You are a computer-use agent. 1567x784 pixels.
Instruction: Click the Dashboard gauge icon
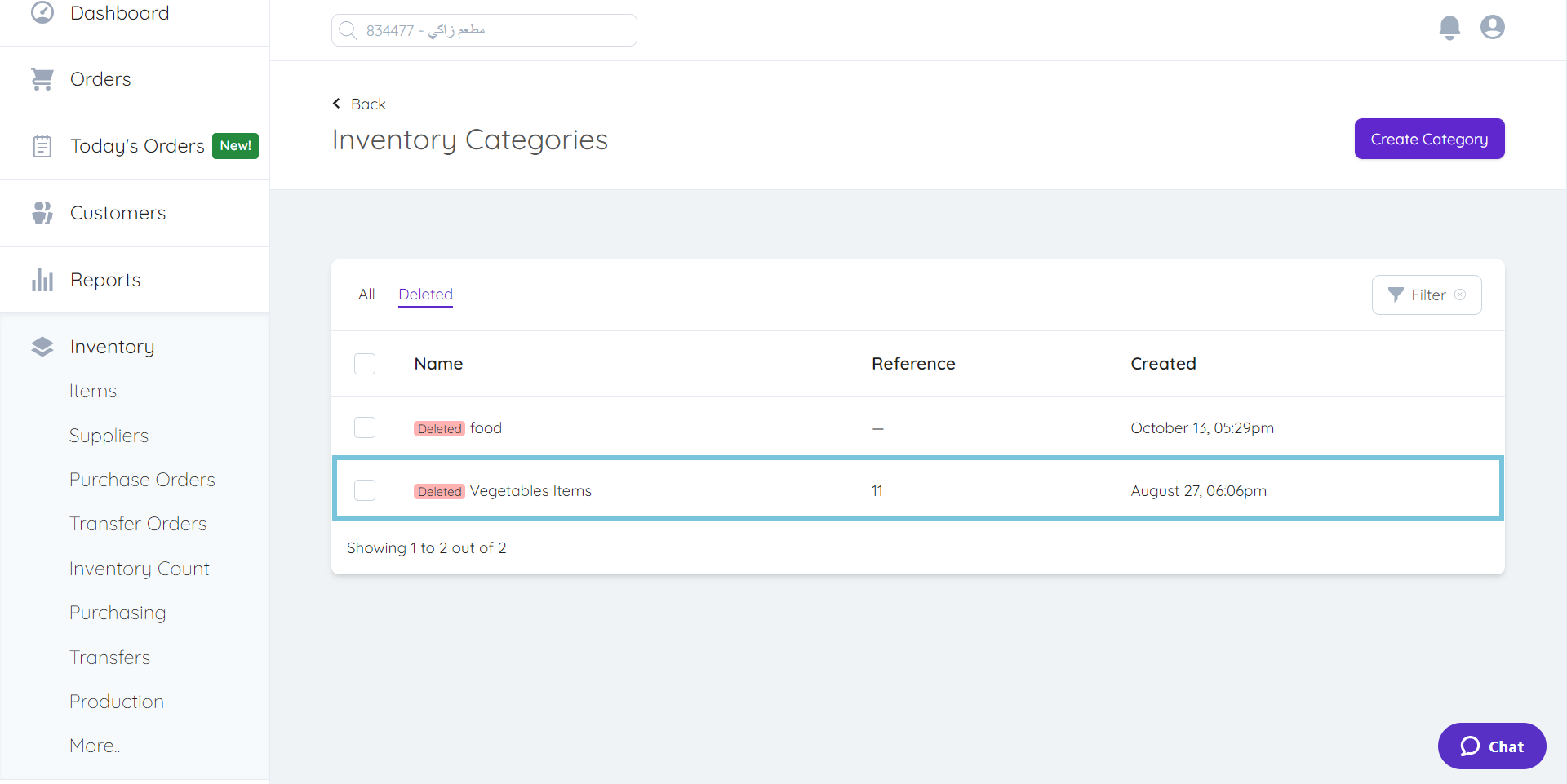point(42,12)
